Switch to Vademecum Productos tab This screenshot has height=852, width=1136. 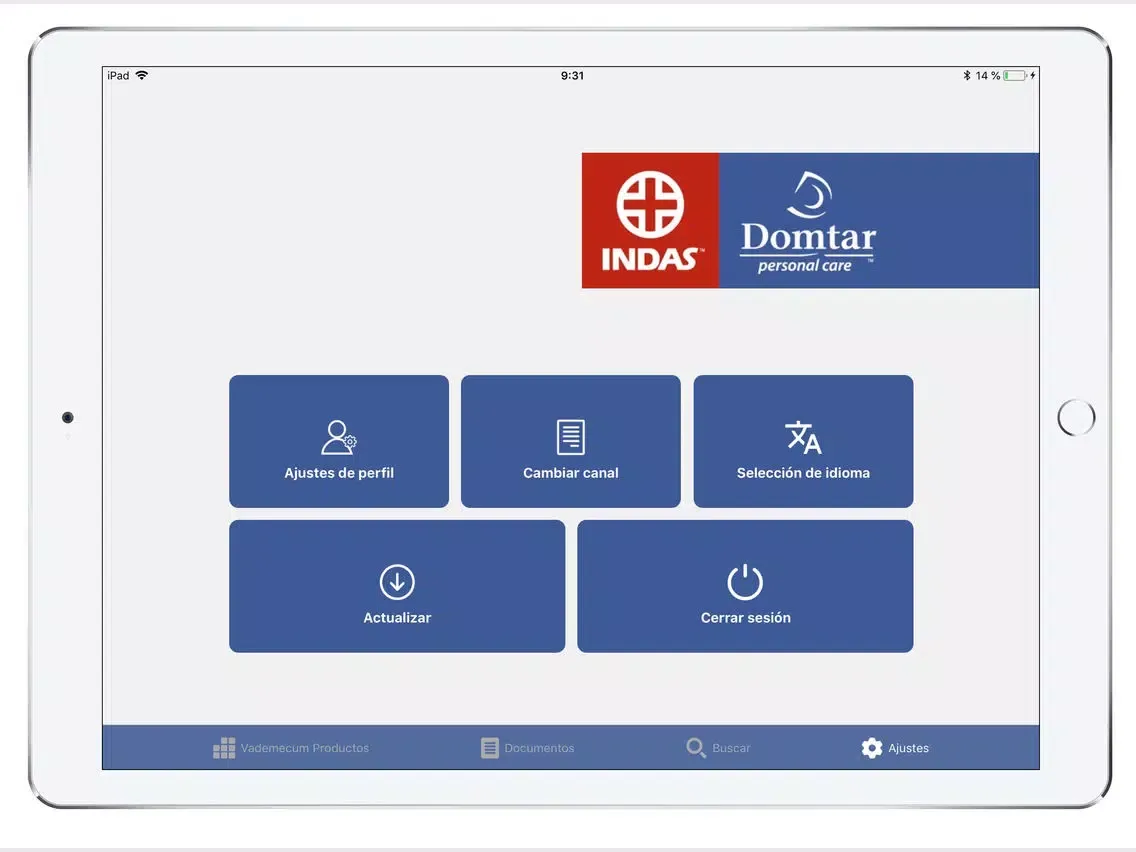tap(291, 748)
